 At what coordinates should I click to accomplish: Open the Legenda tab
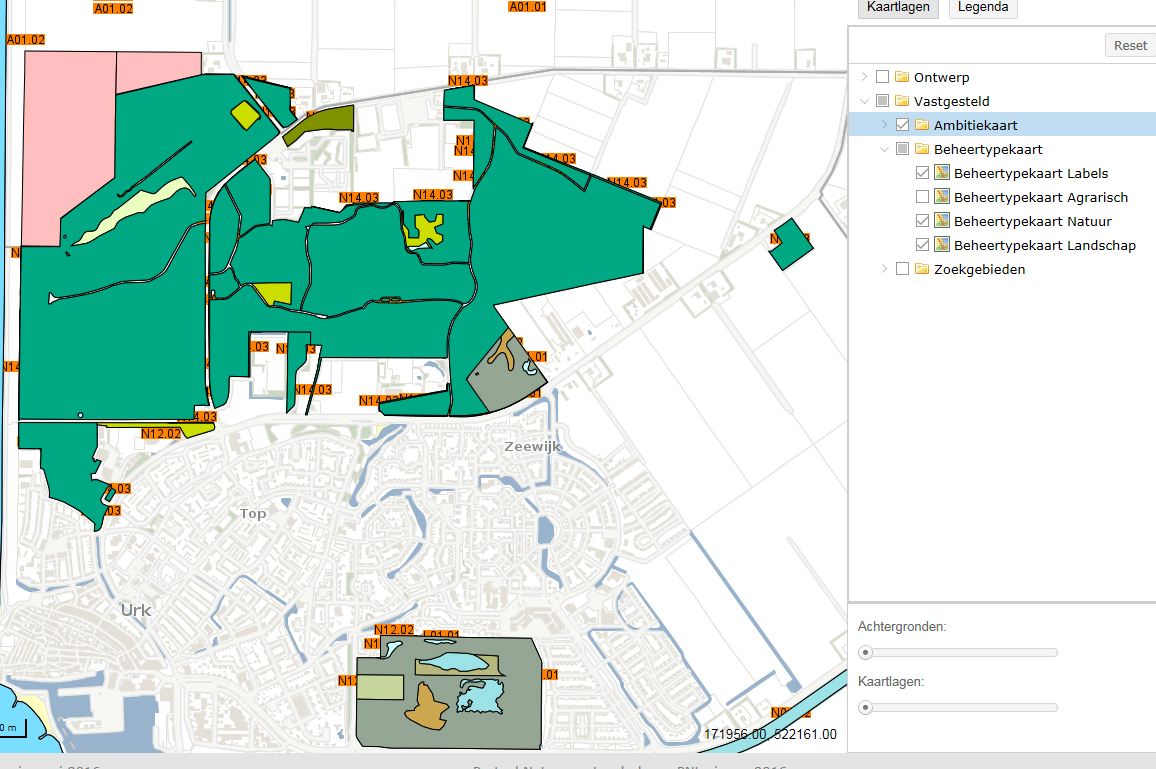983,7
